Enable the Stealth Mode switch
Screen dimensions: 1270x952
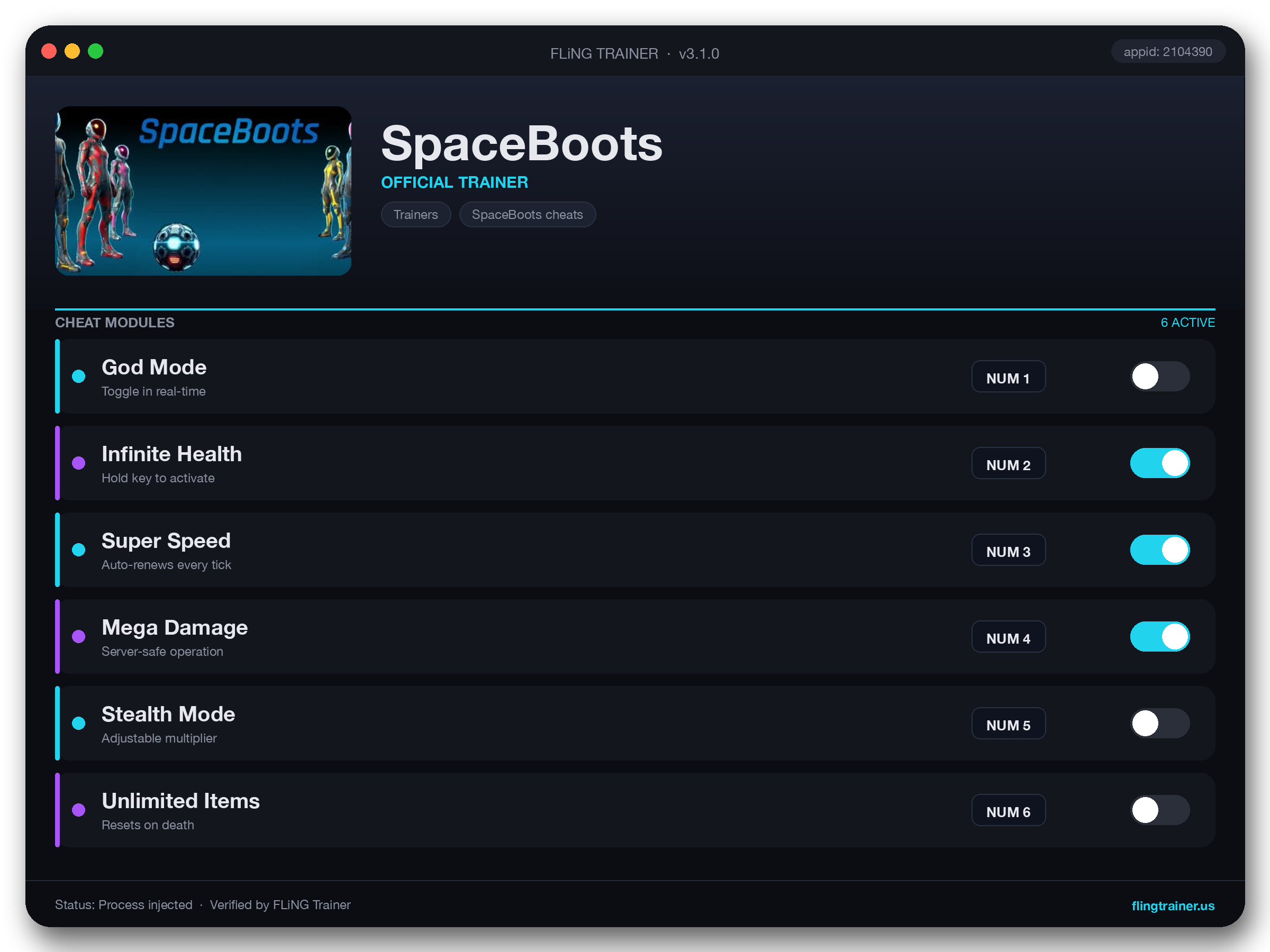tap(1160, 723)
